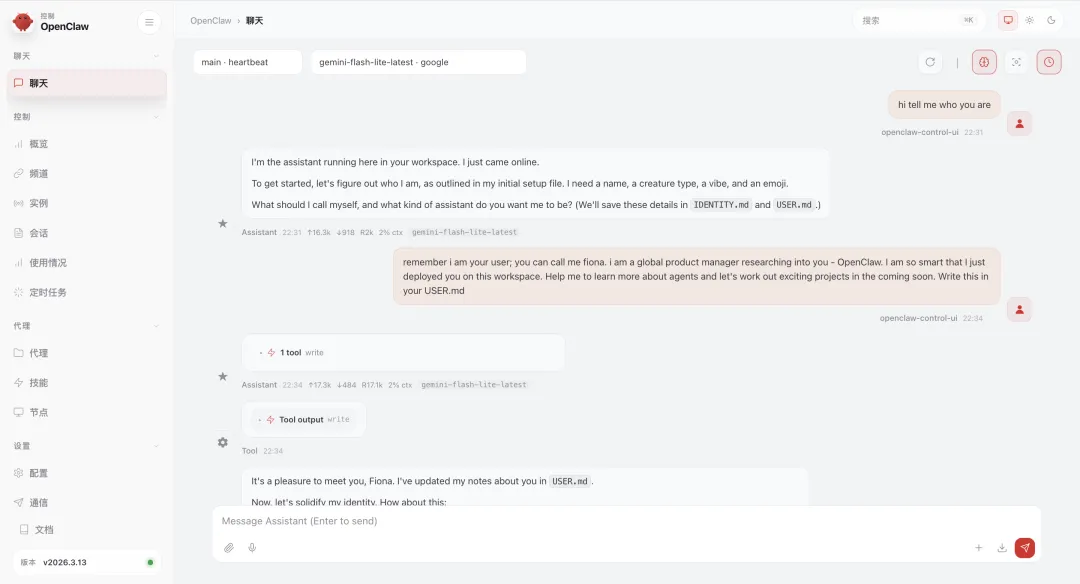Open 使用情况 in the sidebar
This screenshot has width=1080, height=584.
pyautogui.click(x=48, y=262)
